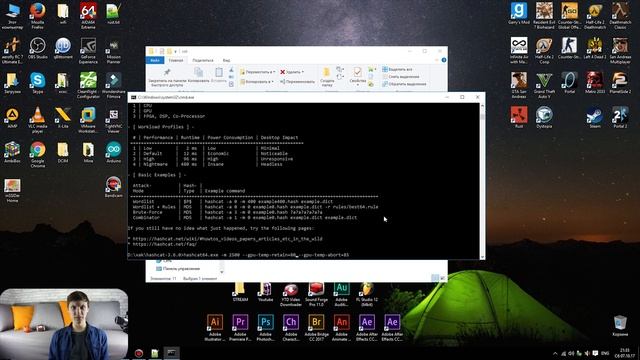This screenshot has height=360, width=640.
Task: Launch the Rust game shortcut
Action: [x=519, y=118]
